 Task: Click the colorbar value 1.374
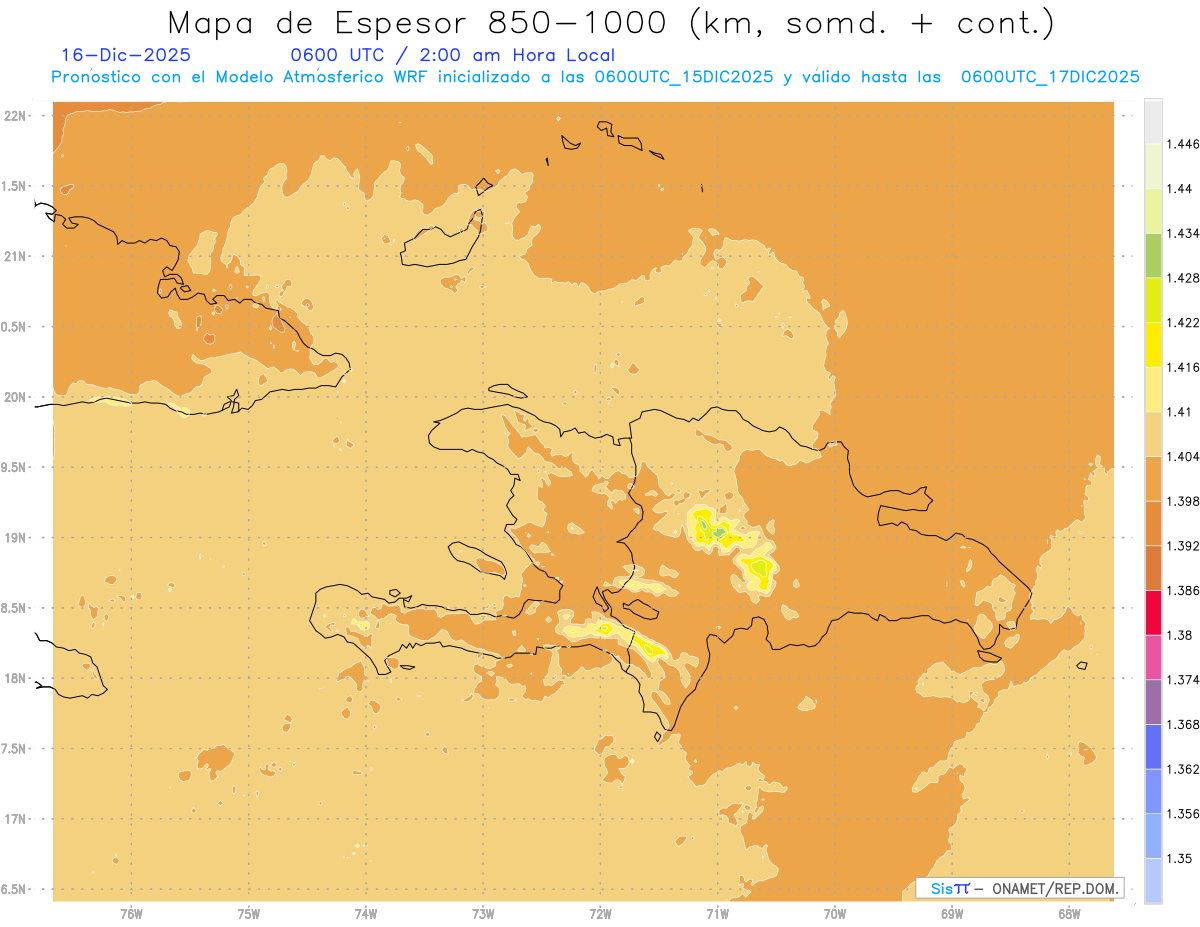(1183, 680)
